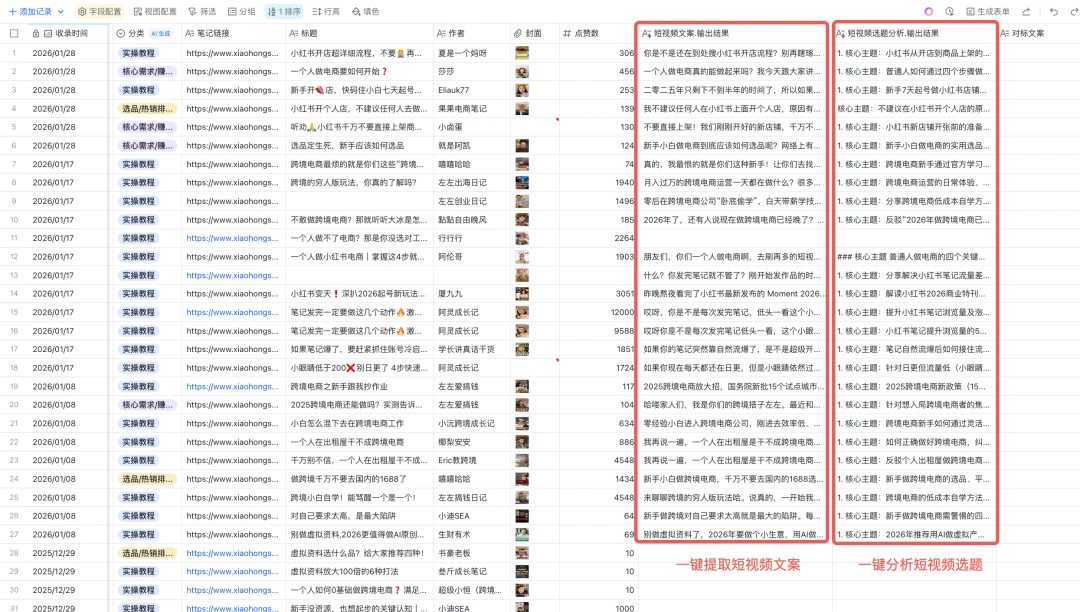Open 视图配置 view settings
The height and width of the screenshot is (612, 1080).
coord(153,11)
